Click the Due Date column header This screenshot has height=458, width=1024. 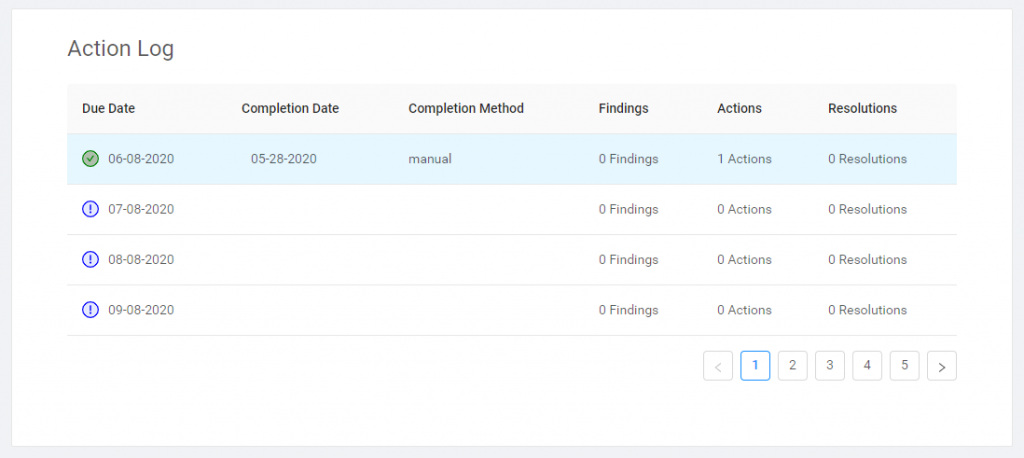108,108
